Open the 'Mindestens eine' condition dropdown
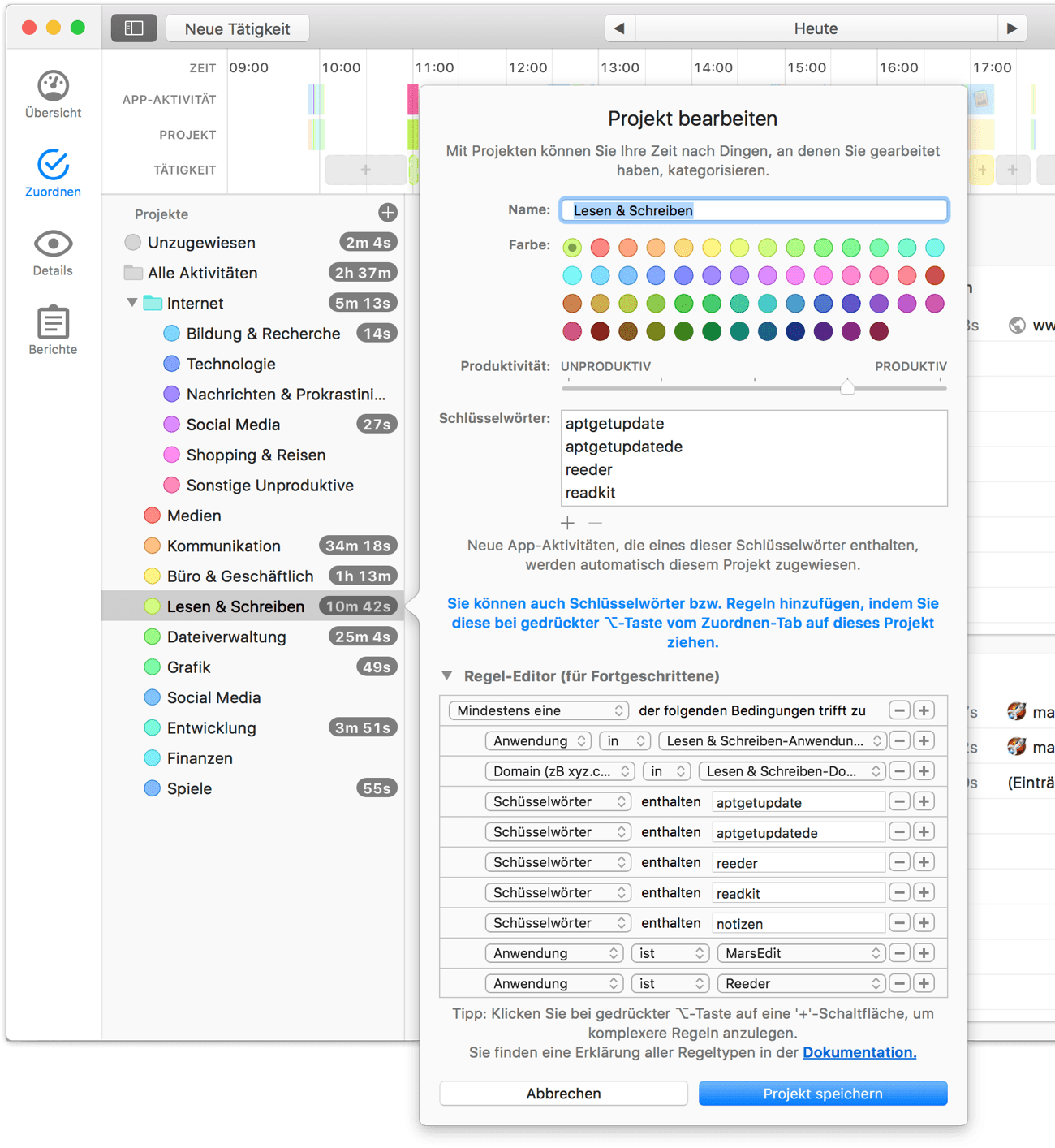1055x1148 pixels. [x=539, y=710]
